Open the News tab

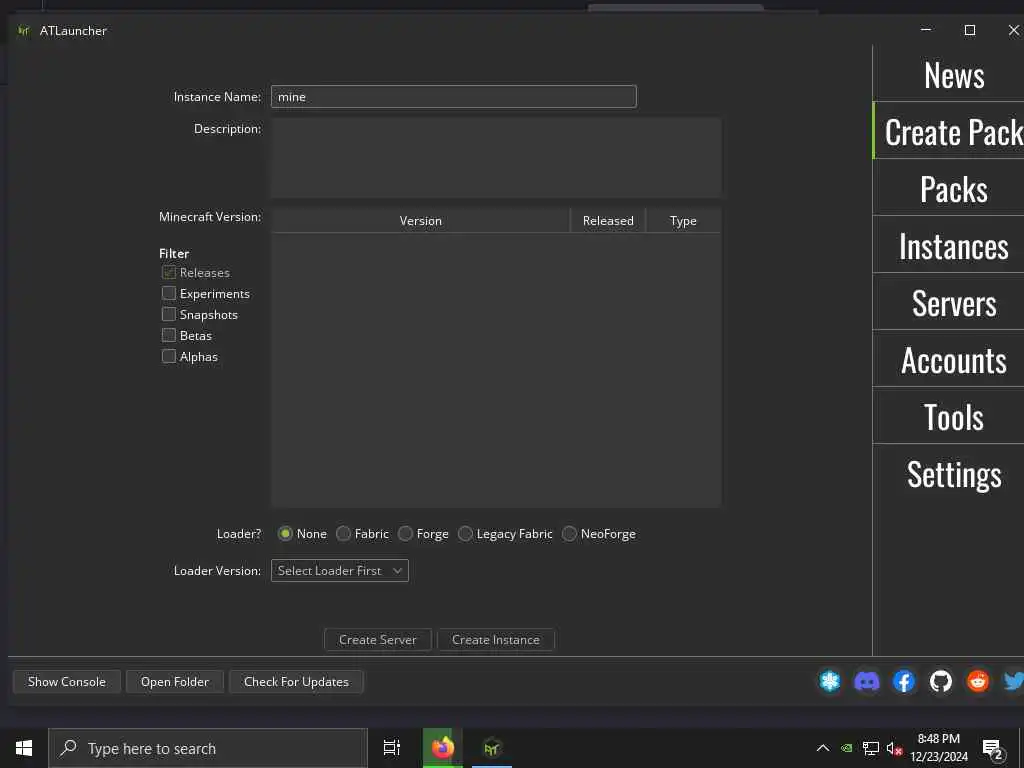click(x=948, y=74)
